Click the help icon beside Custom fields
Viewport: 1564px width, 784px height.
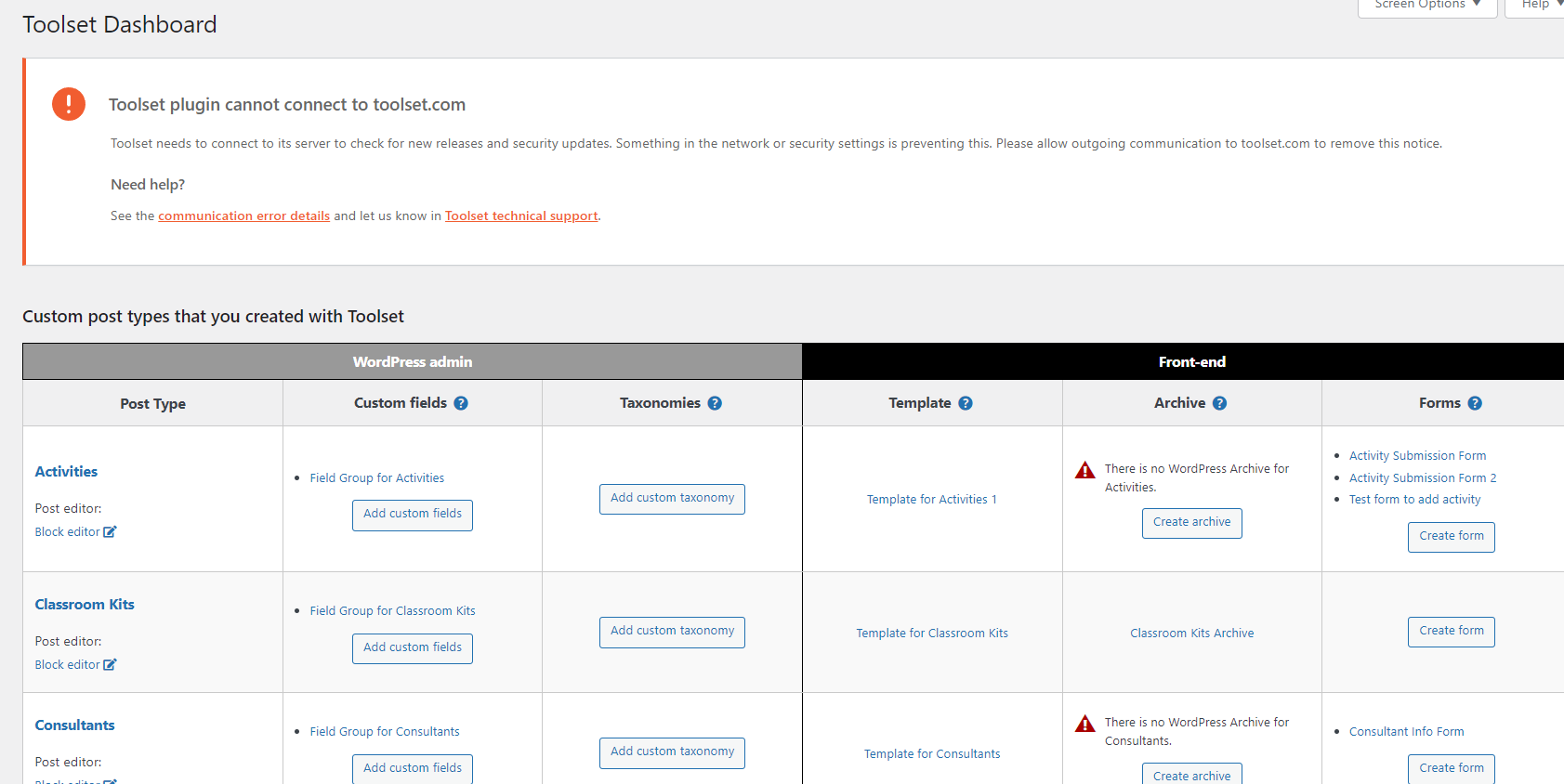pyautogui.click(x=461, y=403)
